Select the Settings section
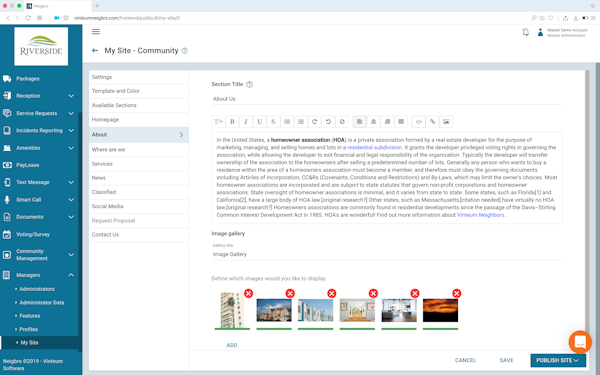This screenshot has height=375, width=600. tap(139, 77)
